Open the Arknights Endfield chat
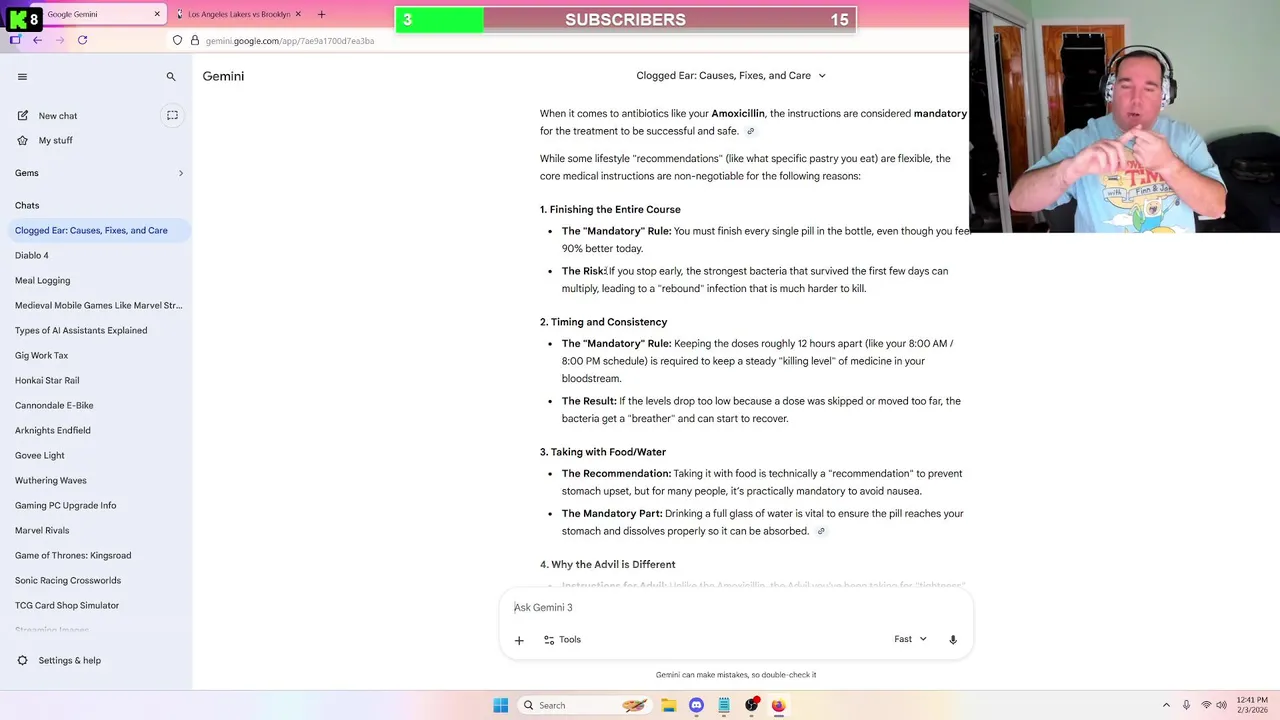Viewport: 1280px width, 720px height. point(52,430)
